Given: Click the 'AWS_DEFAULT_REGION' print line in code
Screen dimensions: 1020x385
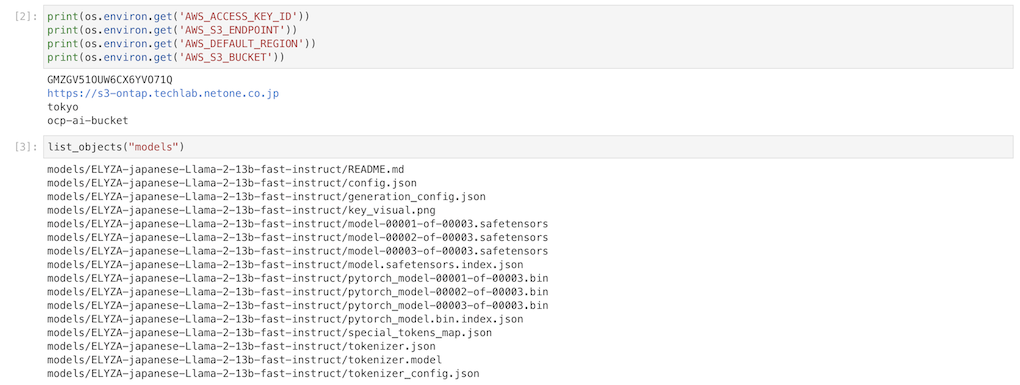Looking at the screenshot, I should [181, 44].
